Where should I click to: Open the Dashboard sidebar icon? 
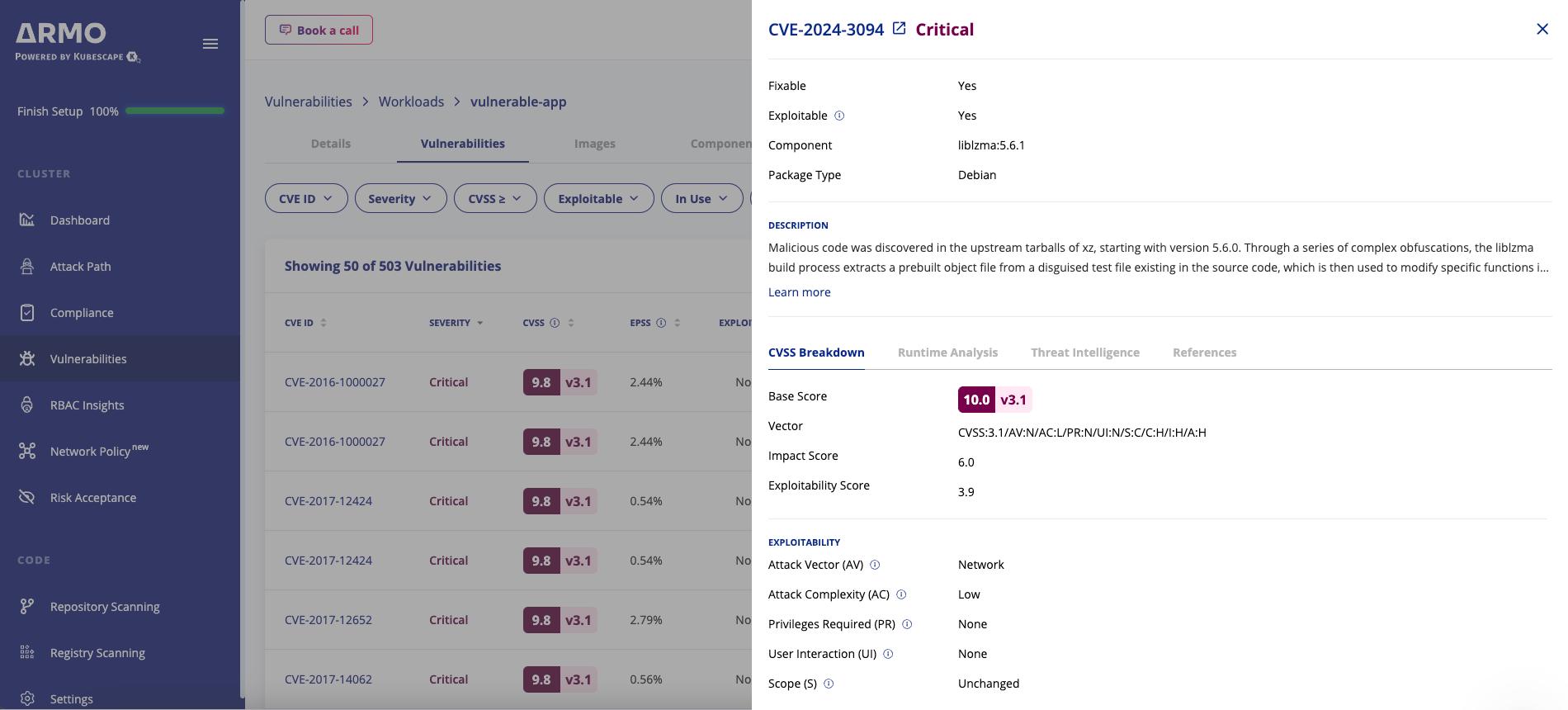click(27, 220)
